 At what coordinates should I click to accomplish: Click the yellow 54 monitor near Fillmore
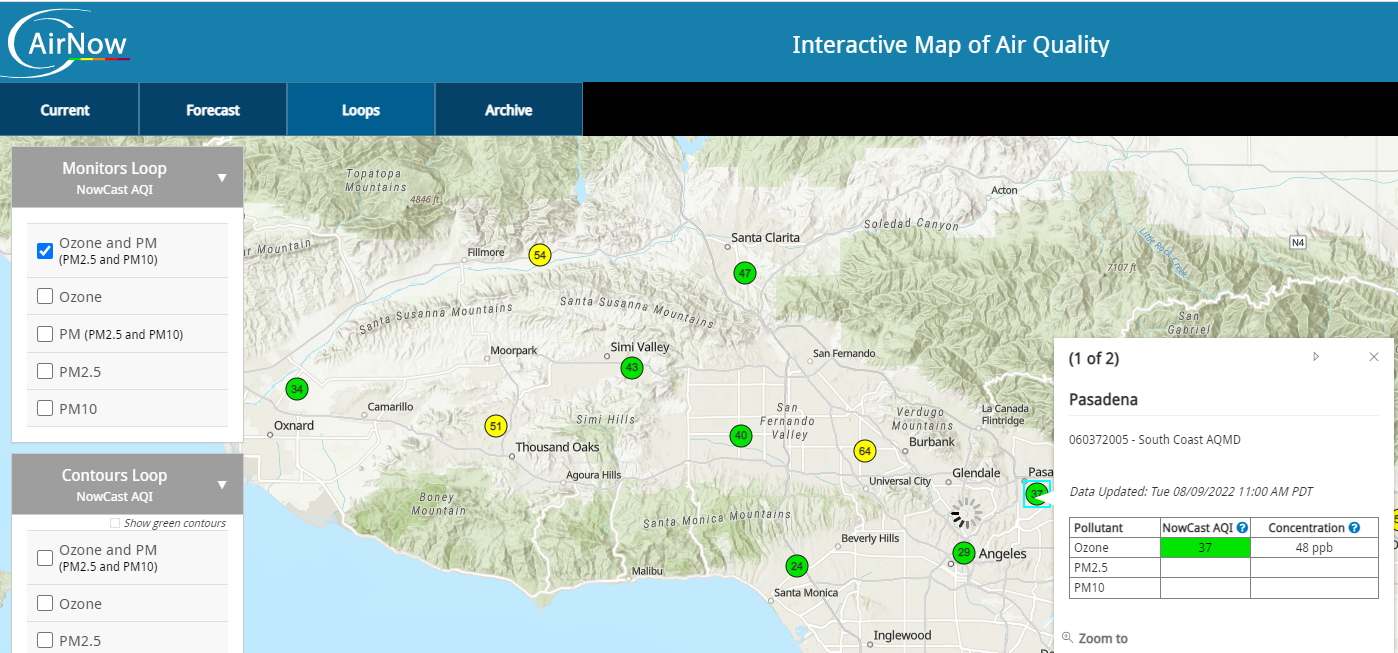(540, 255)
